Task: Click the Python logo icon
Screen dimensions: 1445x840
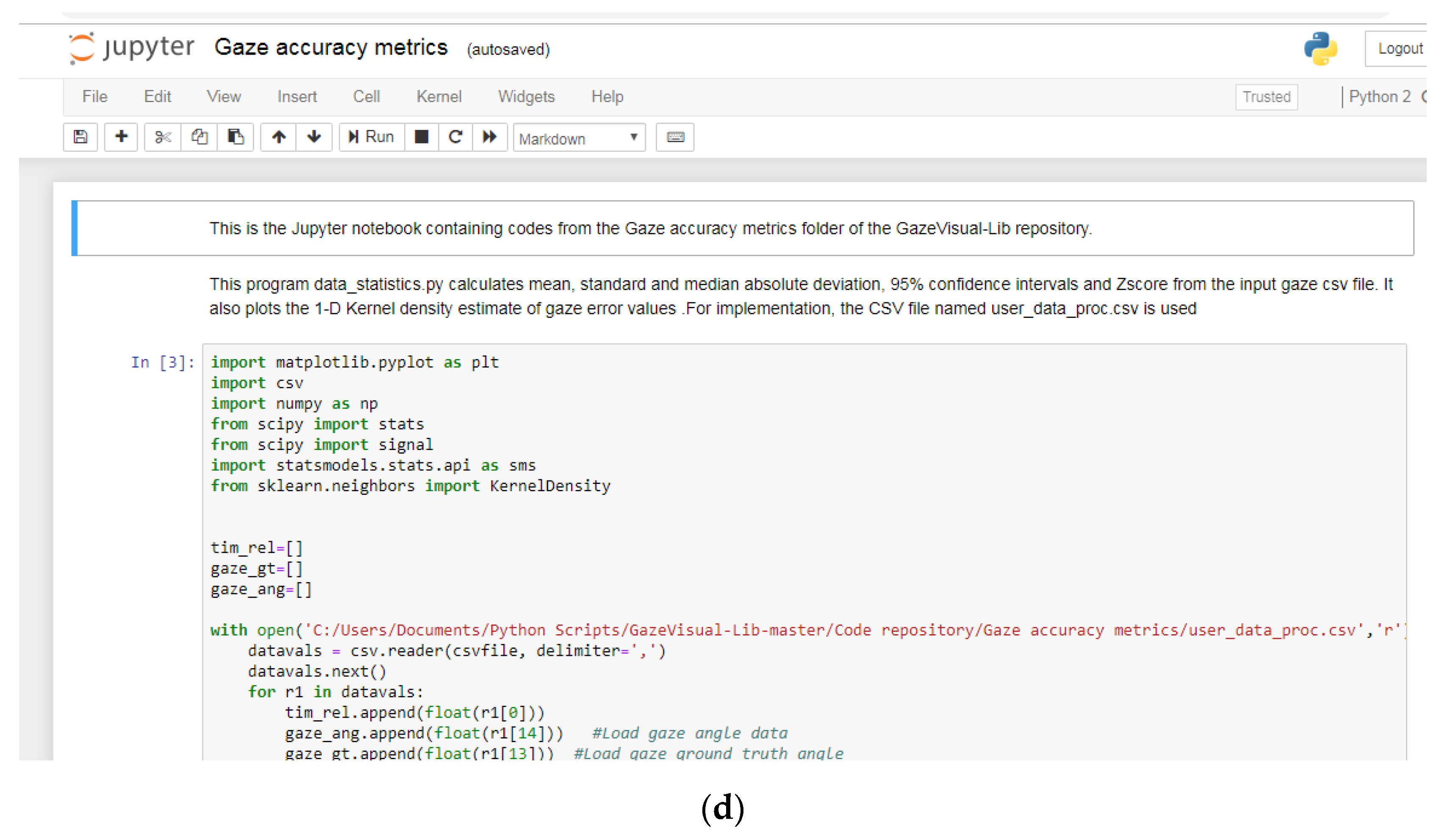Action: tap(1320, 49)
